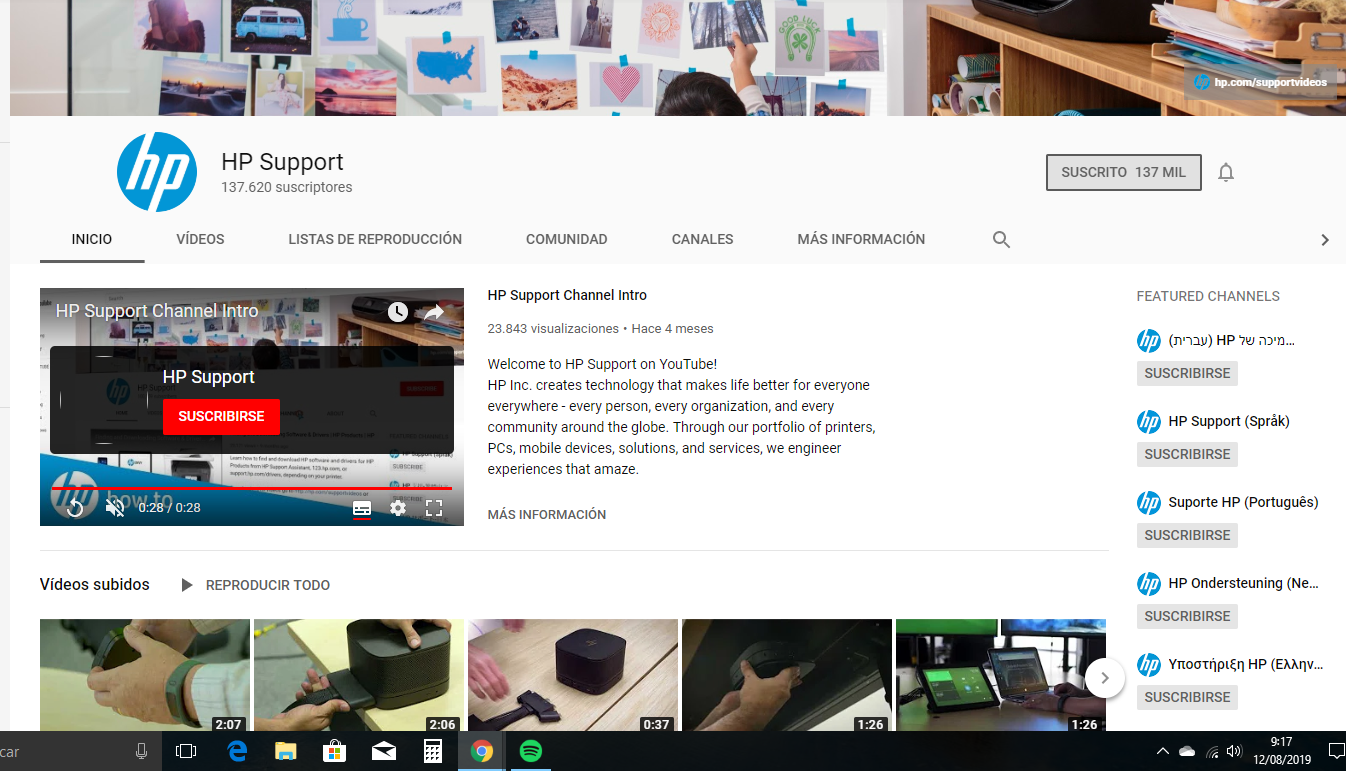Open the video settings gear in the player
This screenshot has width=1346, height=771.
(x=398, y=508)
